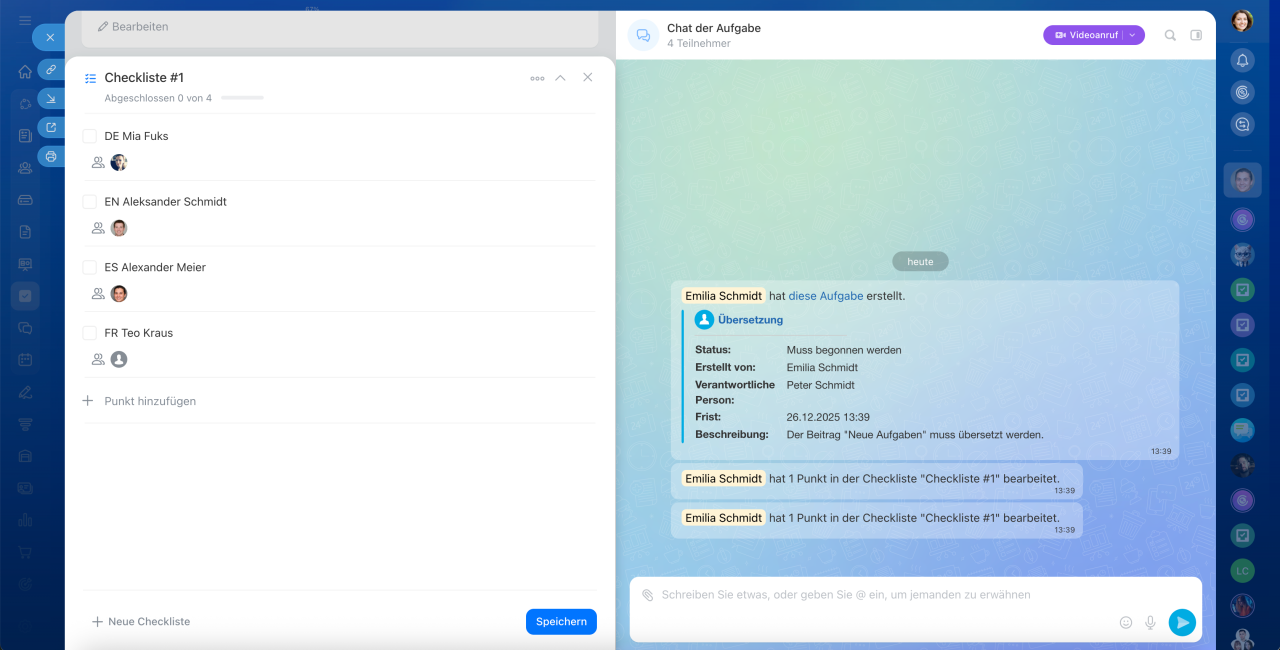This screenshot has height=650, width=1280.
Task: Click the chat message input field
Action: 880,595
